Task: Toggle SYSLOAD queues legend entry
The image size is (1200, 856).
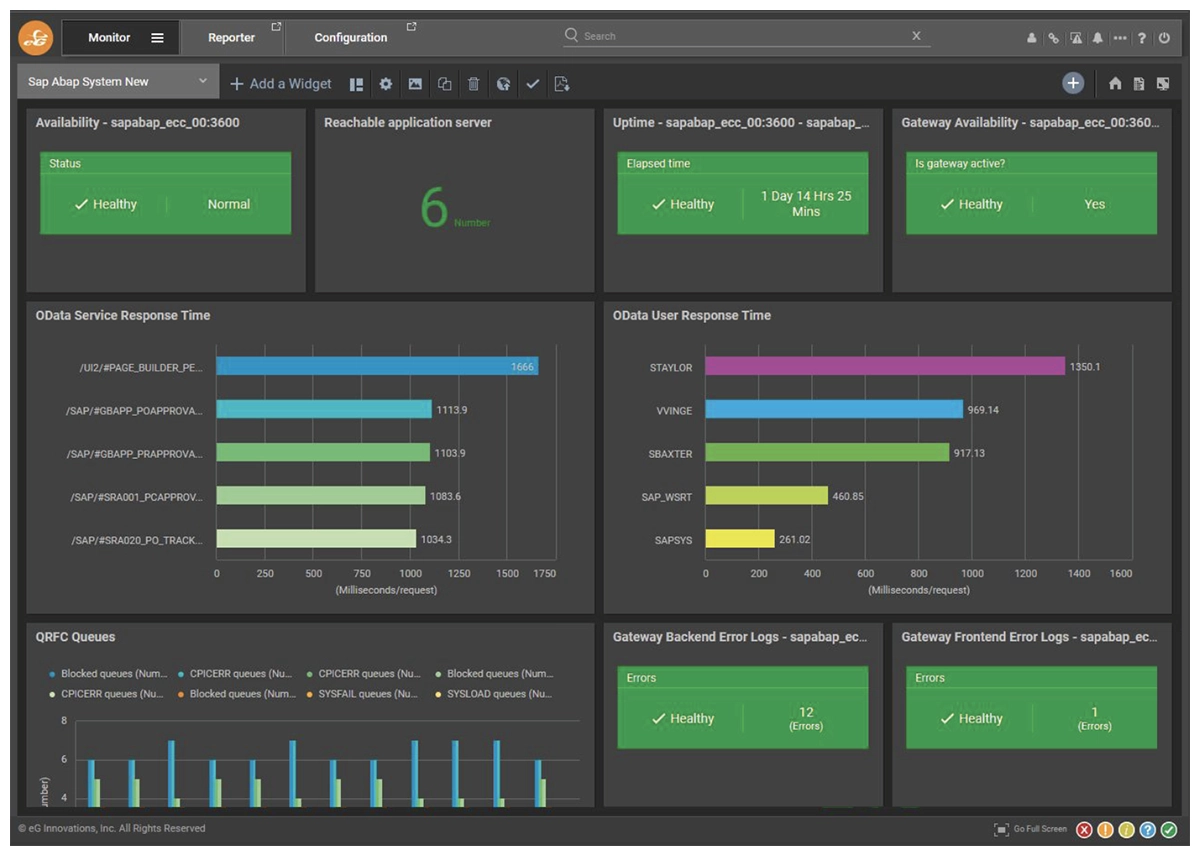Action: [493, 694]
